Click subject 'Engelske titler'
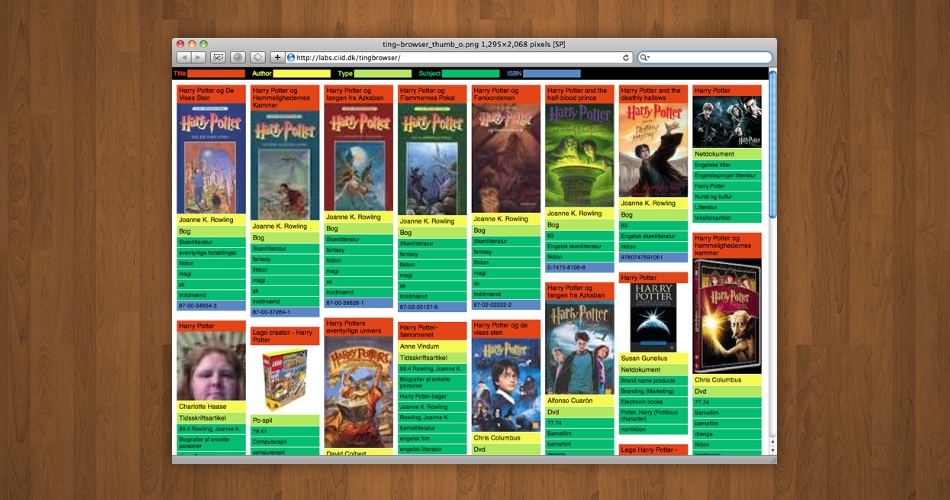 tap(727, 165)
